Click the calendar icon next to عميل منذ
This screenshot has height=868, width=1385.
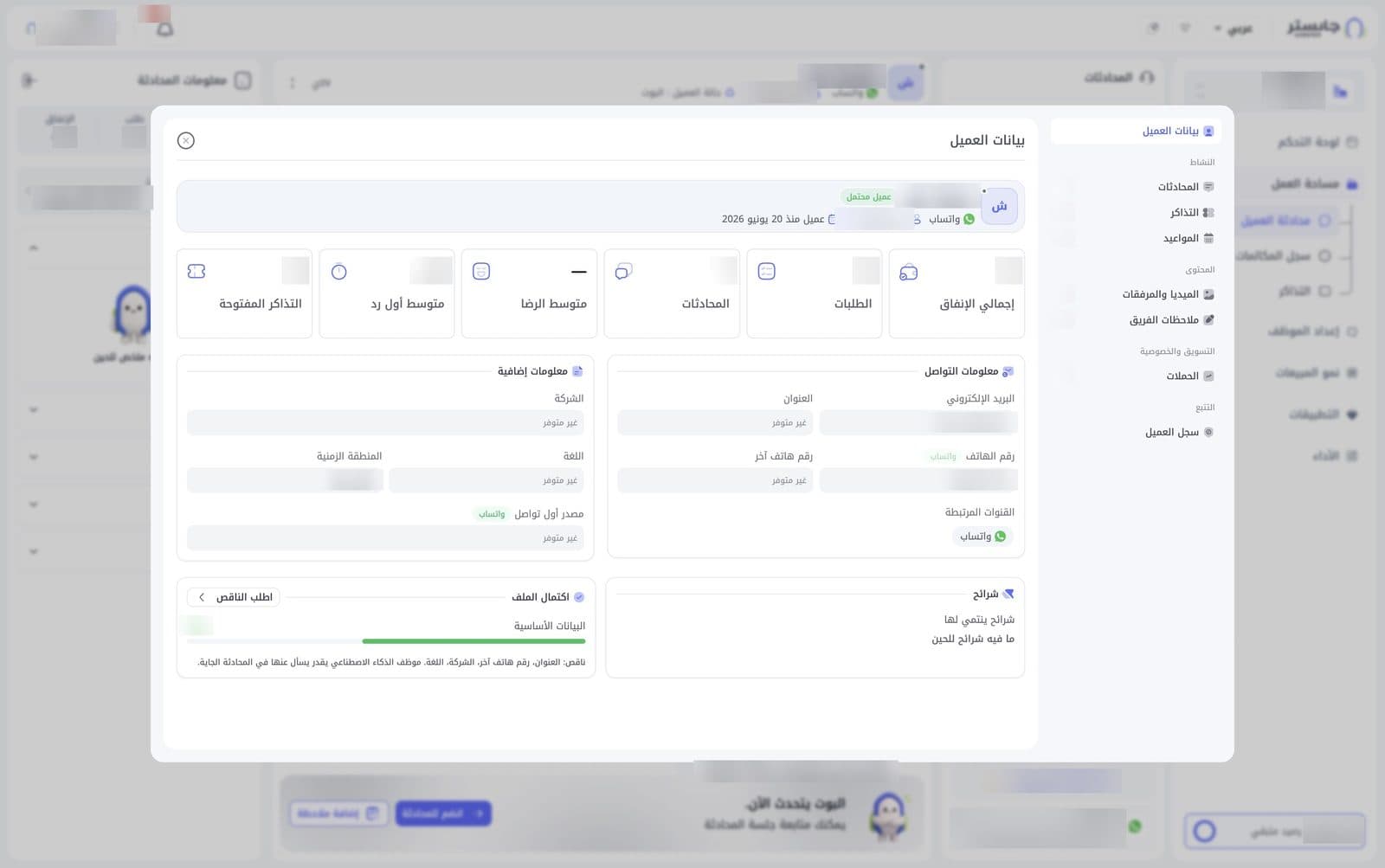point(832,219)
